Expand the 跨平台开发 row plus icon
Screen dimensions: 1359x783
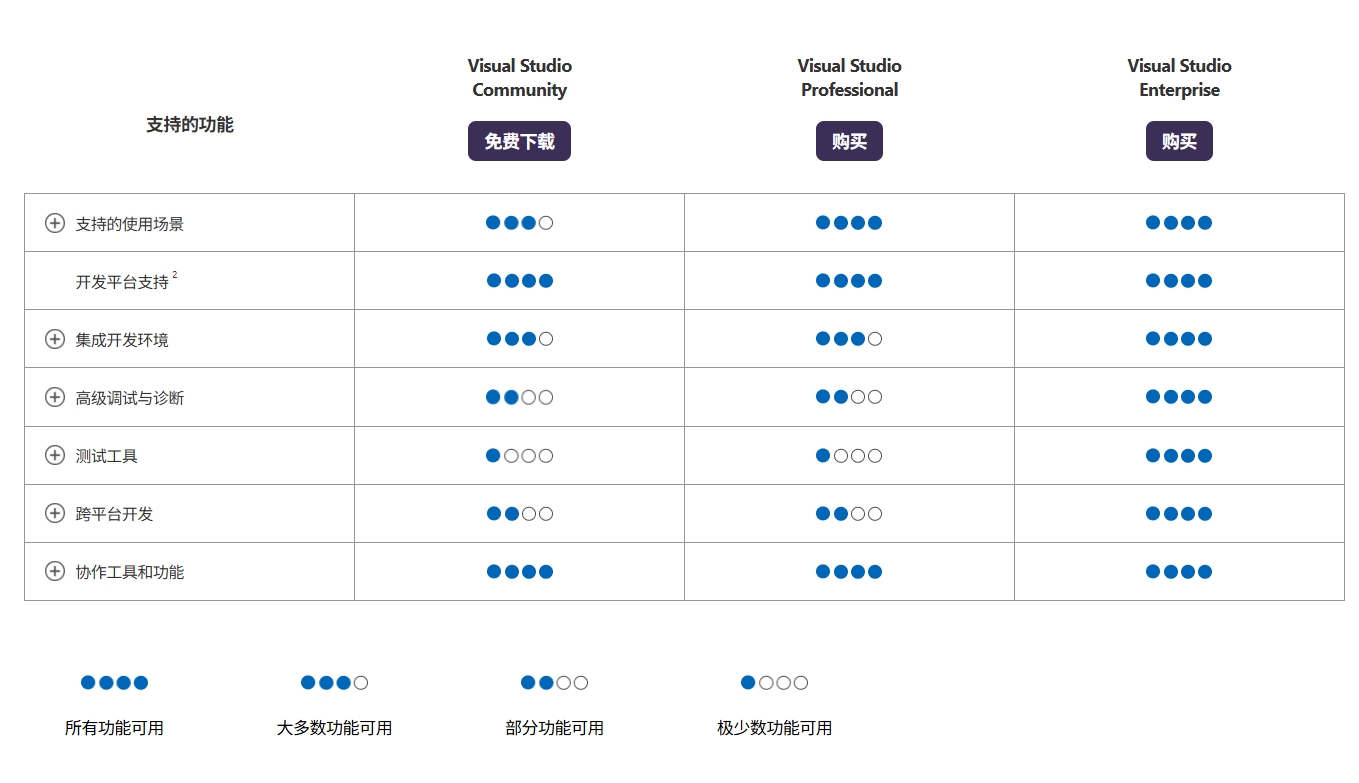point(55,513)
